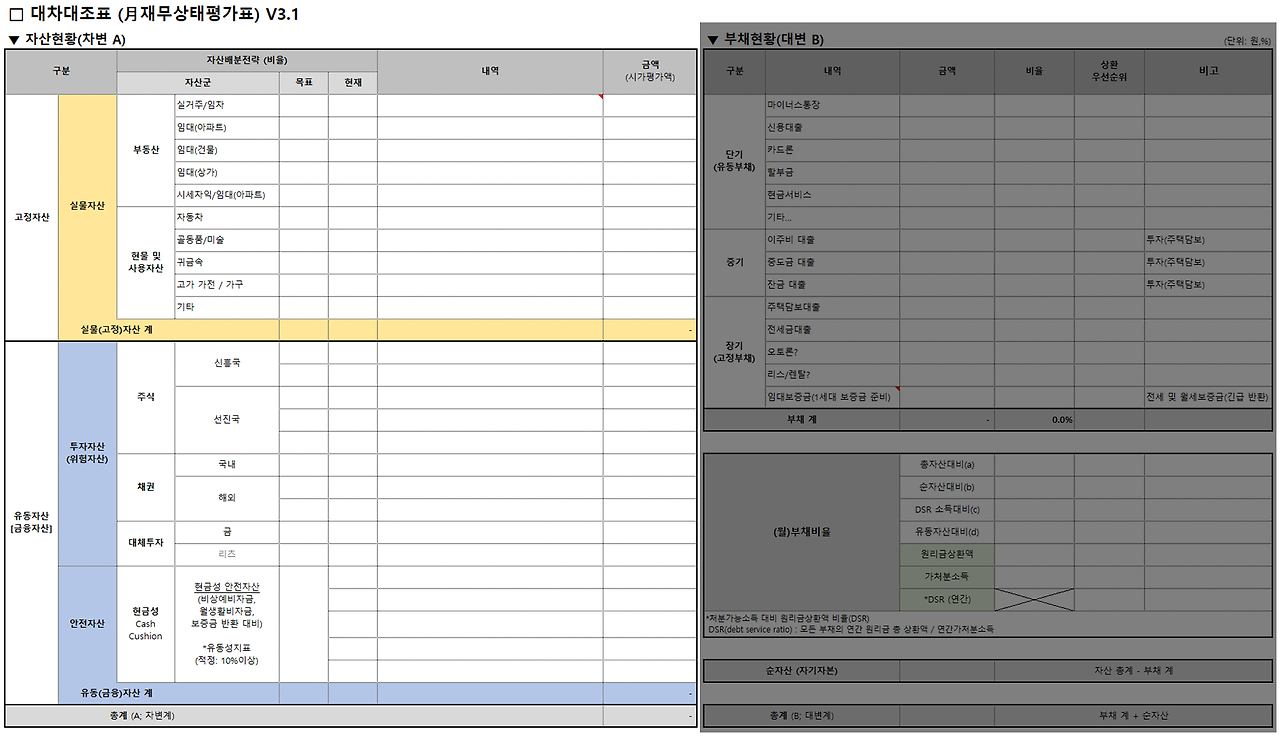
Task: Click the '현재' column header
Action: (x=353, y=83)
